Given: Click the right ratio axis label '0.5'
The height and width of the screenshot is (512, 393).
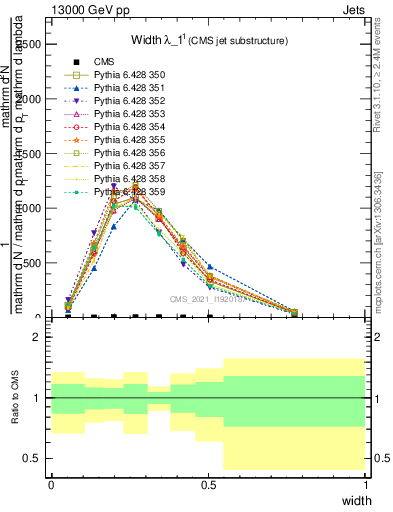Looking at the screenshot, I should click(381, 458).
